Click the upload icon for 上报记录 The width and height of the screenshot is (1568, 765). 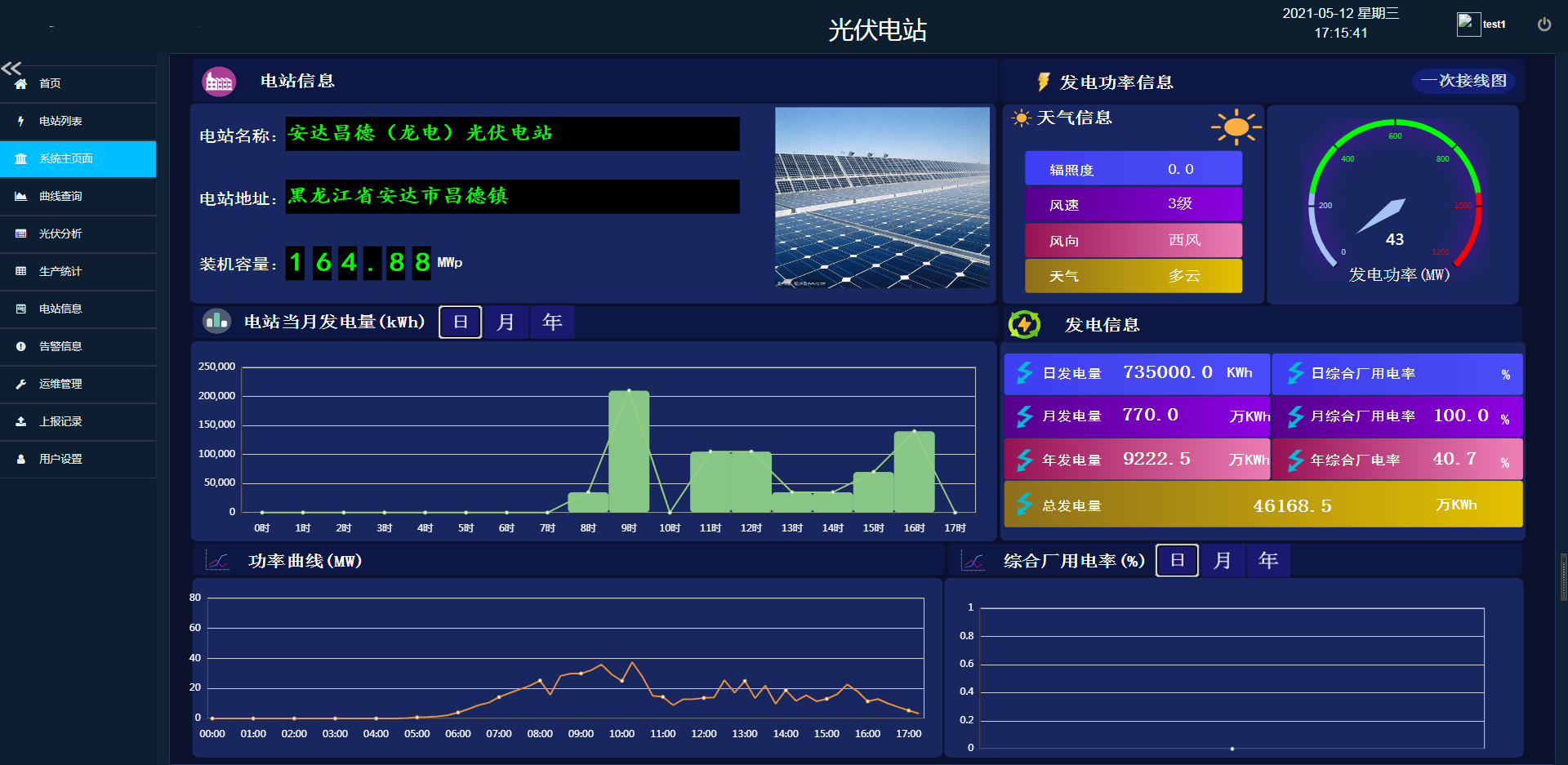[21, 421]
